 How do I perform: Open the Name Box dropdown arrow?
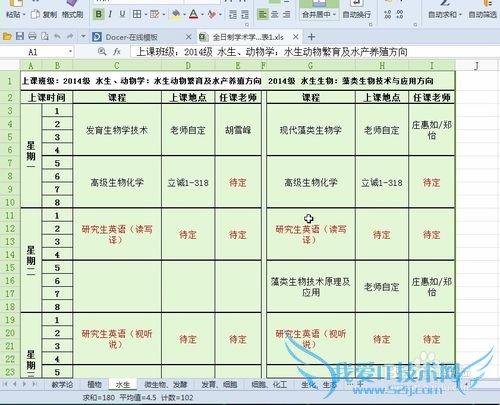[70, 52]
